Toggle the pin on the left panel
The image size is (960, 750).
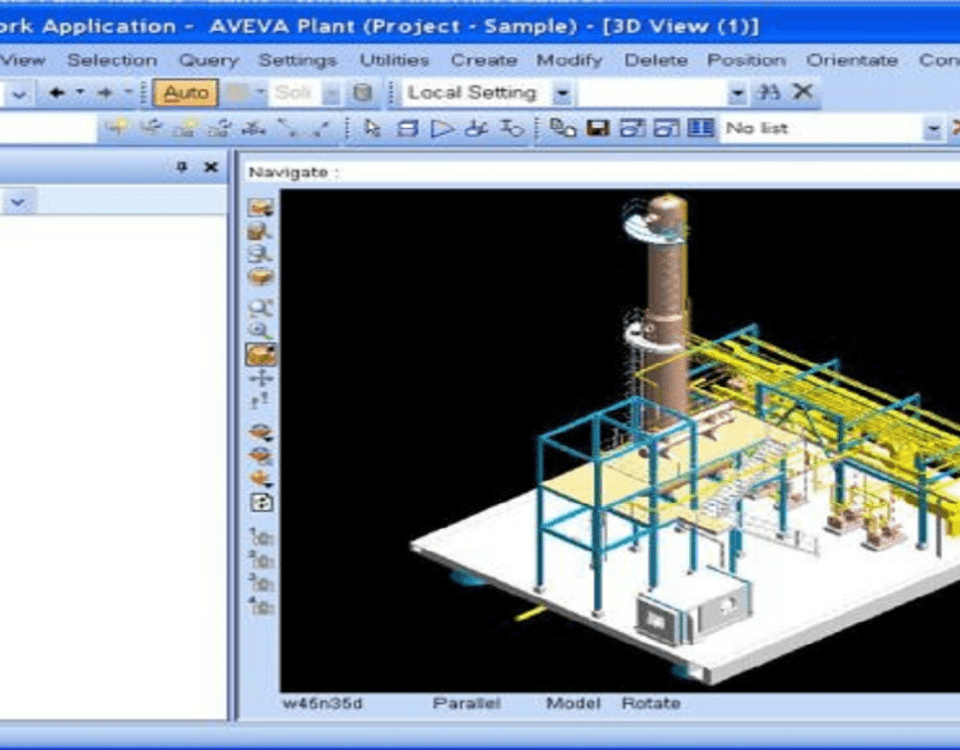coord(182,167)
